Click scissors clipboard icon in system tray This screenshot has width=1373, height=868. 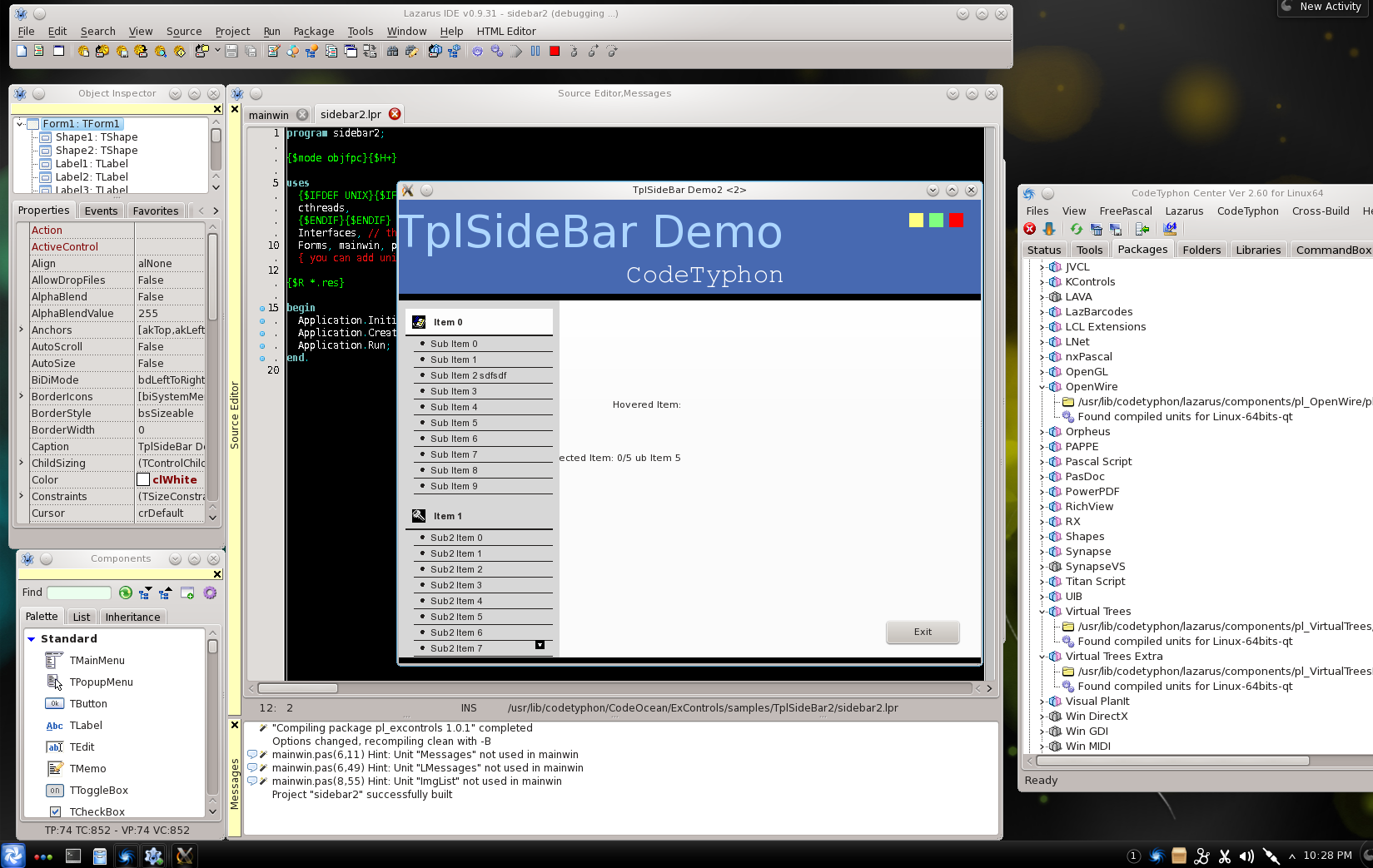tap(1224, 856)
